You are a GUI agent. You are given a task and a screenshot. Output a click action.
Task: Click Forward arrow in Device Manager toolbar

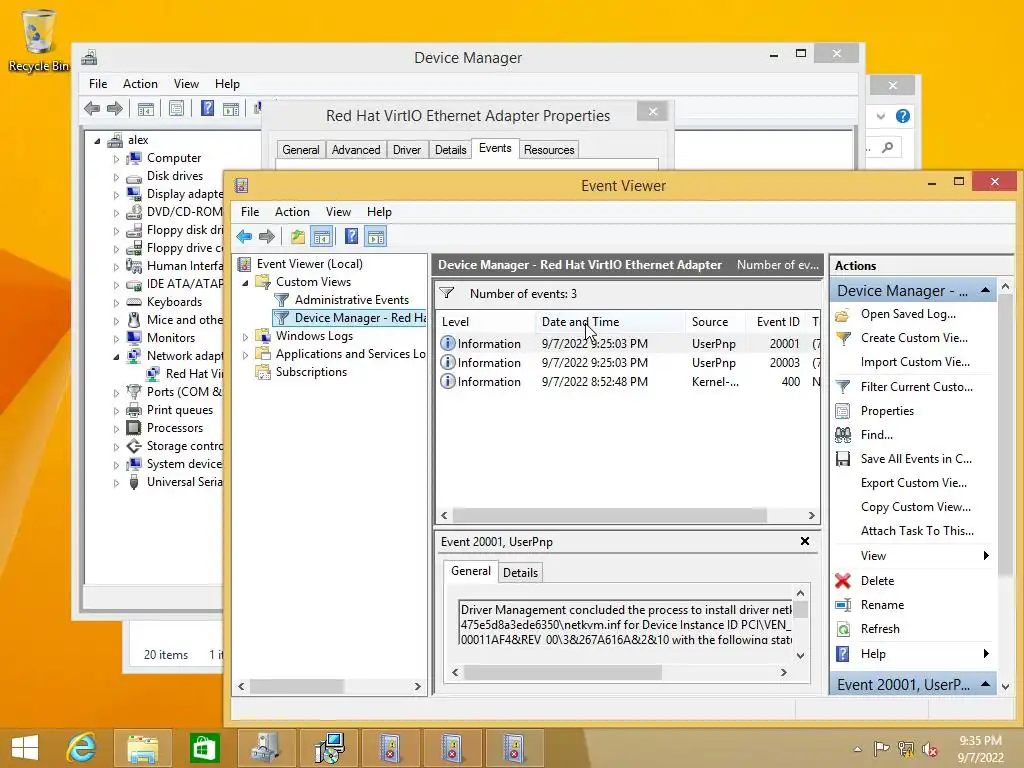click(114, 108)
